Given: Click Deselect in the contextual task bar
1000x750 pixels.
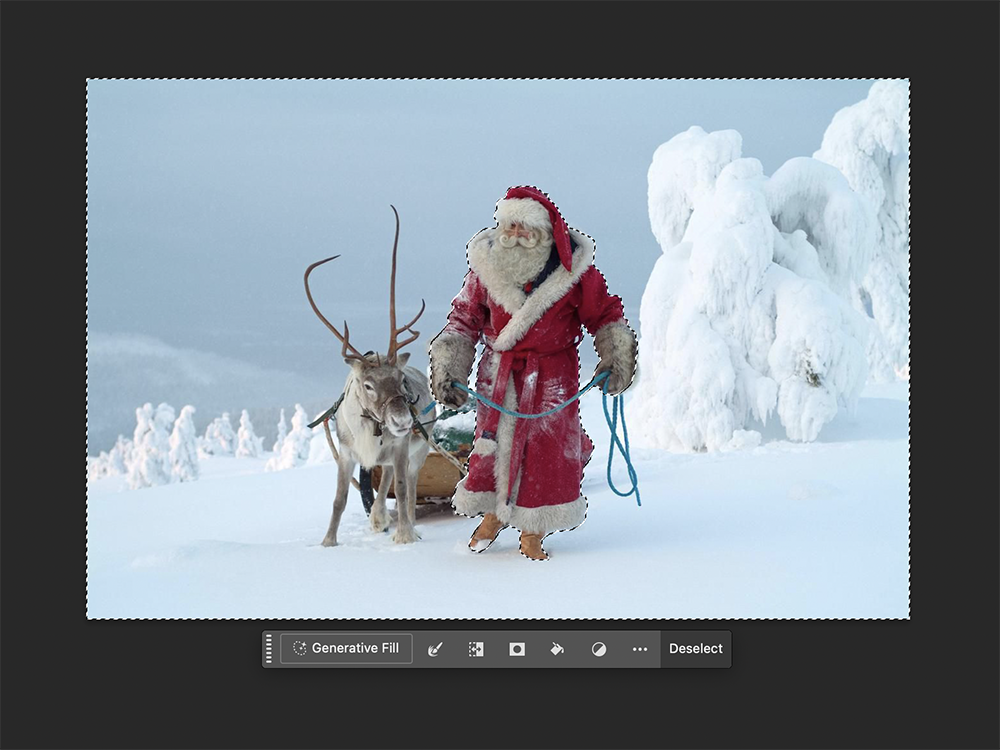Looking at the screenshot, I should (x=695, y=648).
